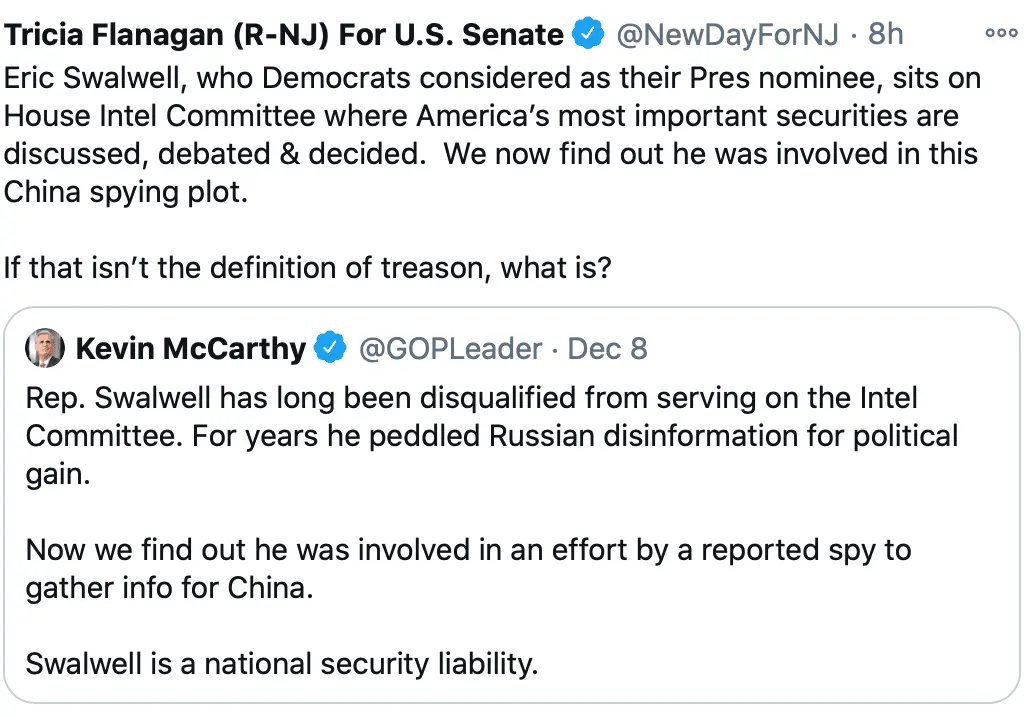The height and width of the screenshot is (718, 1024).
Task: Open the Tricia Flanagan (R-NJ) profile name
Action: tap(283, 35)
